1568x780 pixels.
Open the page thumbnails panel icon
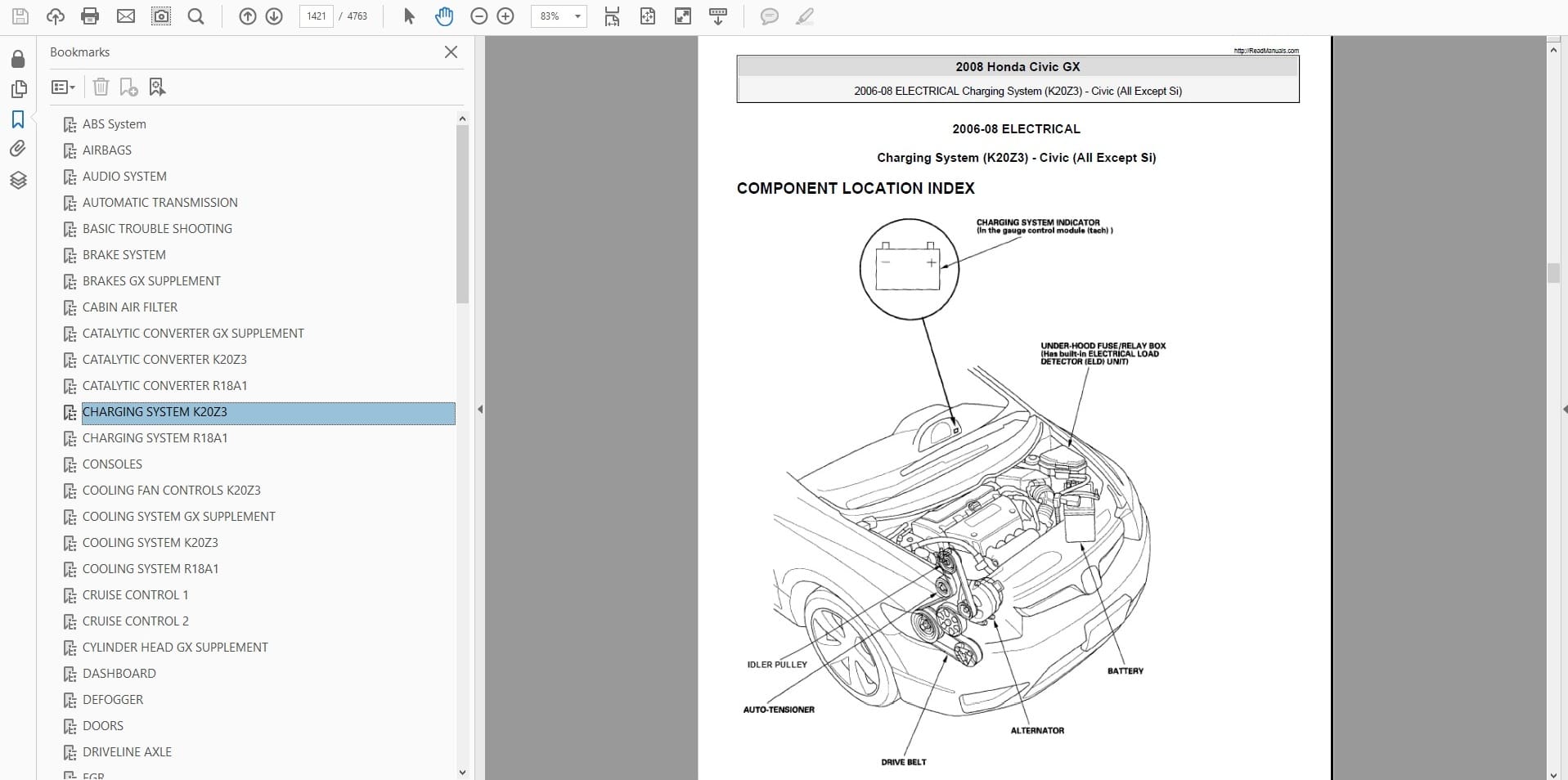tap(18, 89)
